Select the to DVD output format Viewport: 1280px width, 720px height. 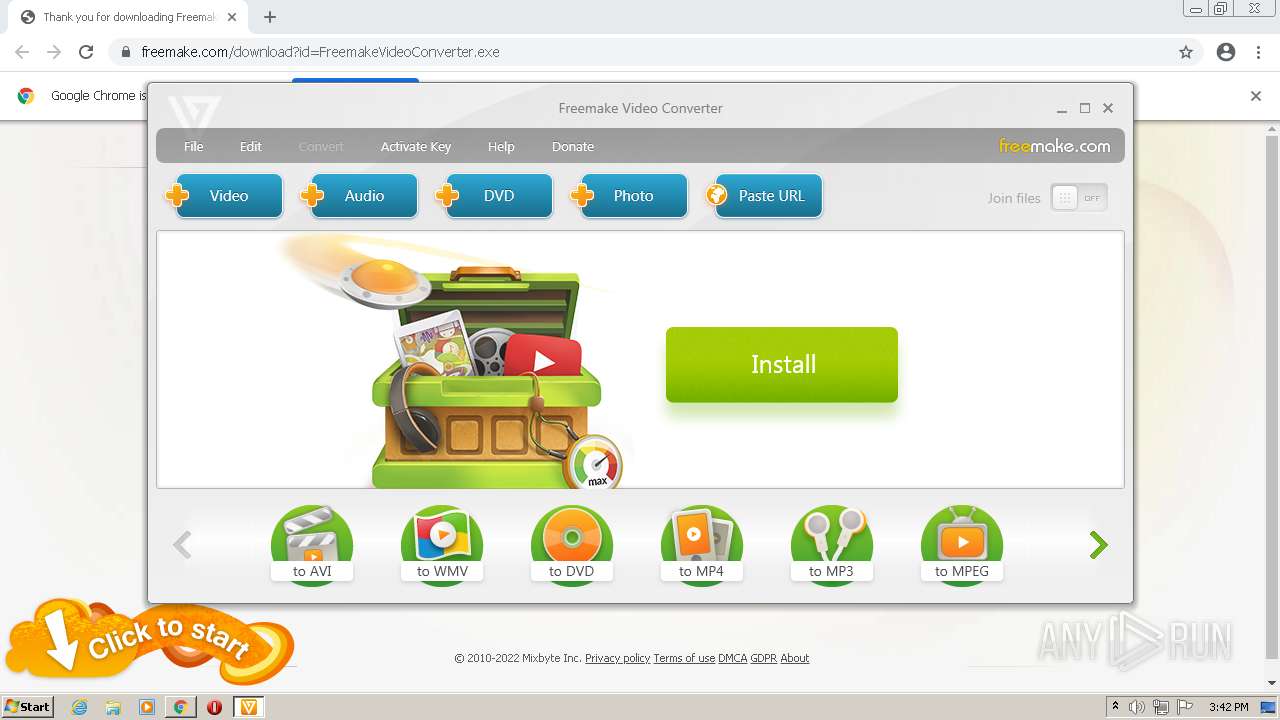coord(572,545)
